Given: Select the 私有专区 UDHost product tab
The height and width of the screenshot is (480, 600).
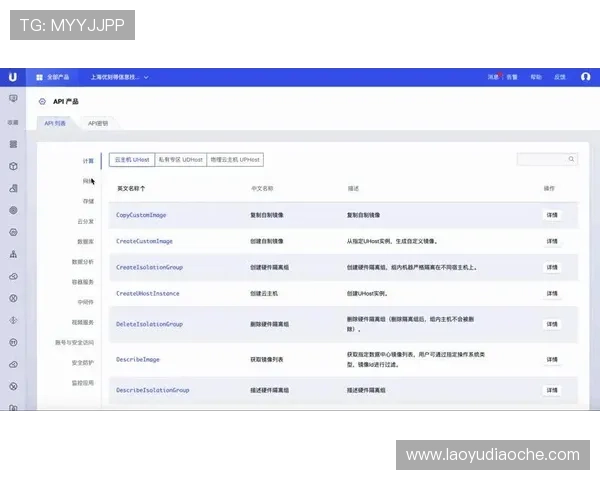Looking at the screenshot, I should coord(181,160).
